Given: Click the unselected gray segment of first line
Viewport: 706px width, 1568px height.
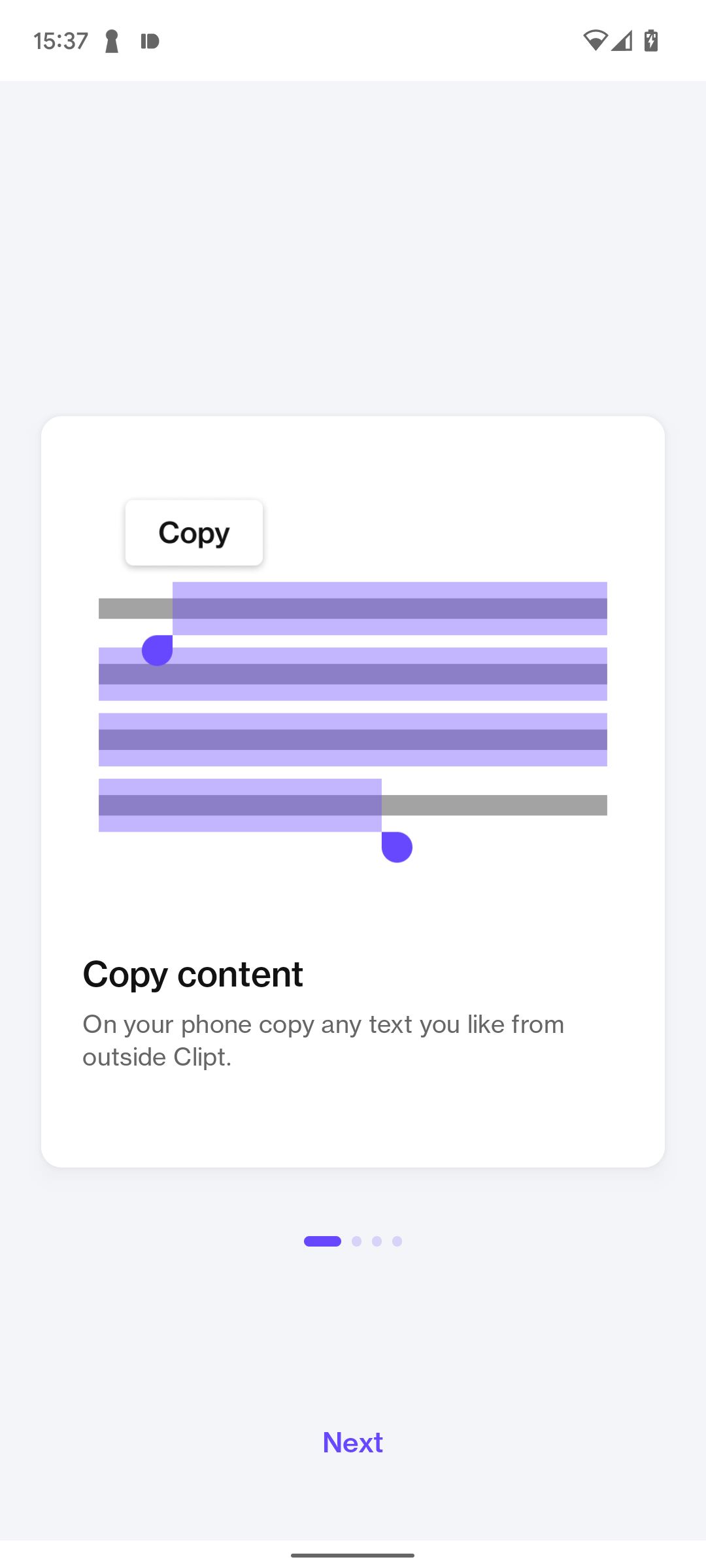Looking at the screenshot, I should coord(135,608).
